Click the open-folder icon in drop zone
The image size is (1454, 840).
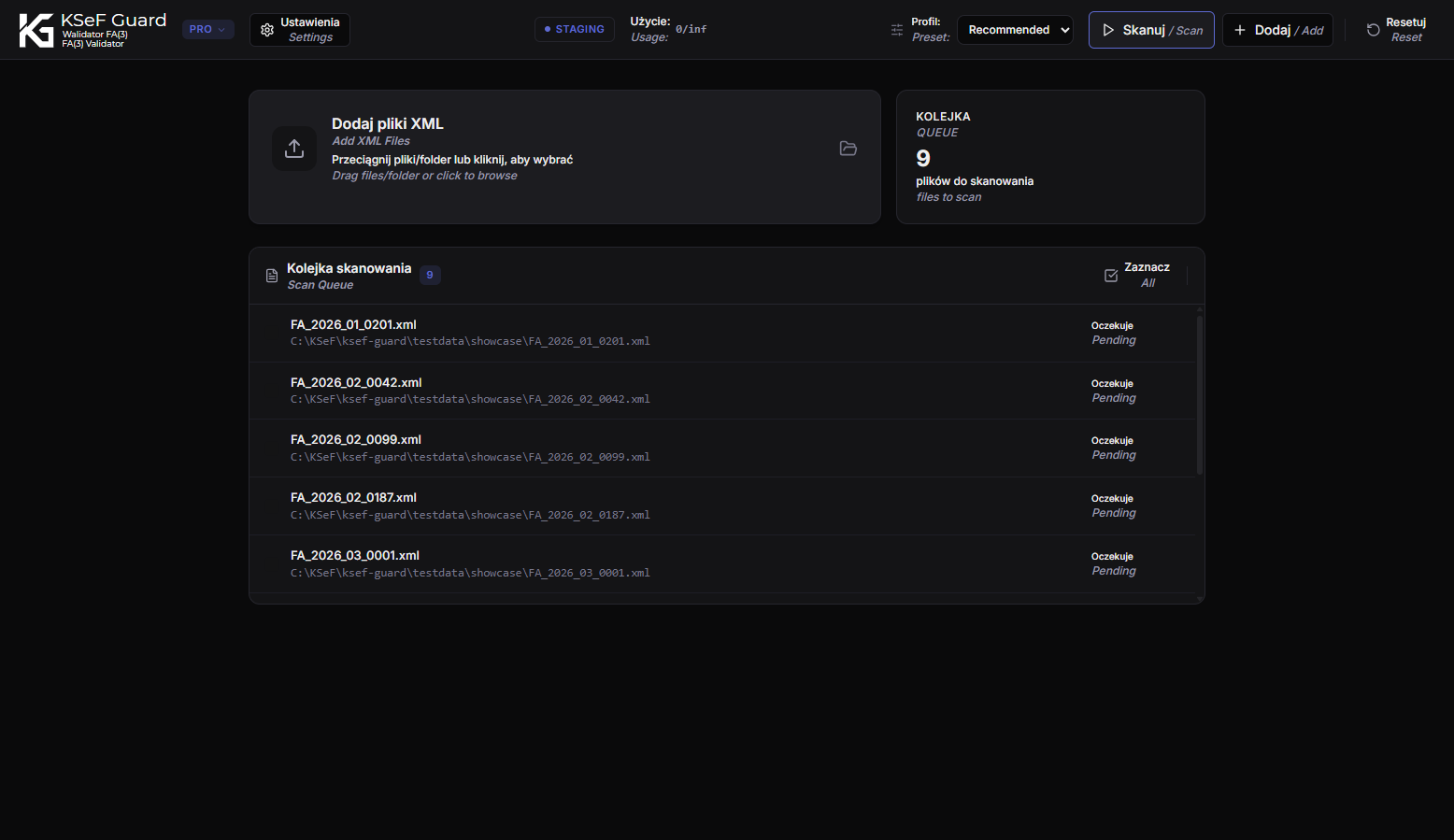pyautogui.click(x=848, y=149)
